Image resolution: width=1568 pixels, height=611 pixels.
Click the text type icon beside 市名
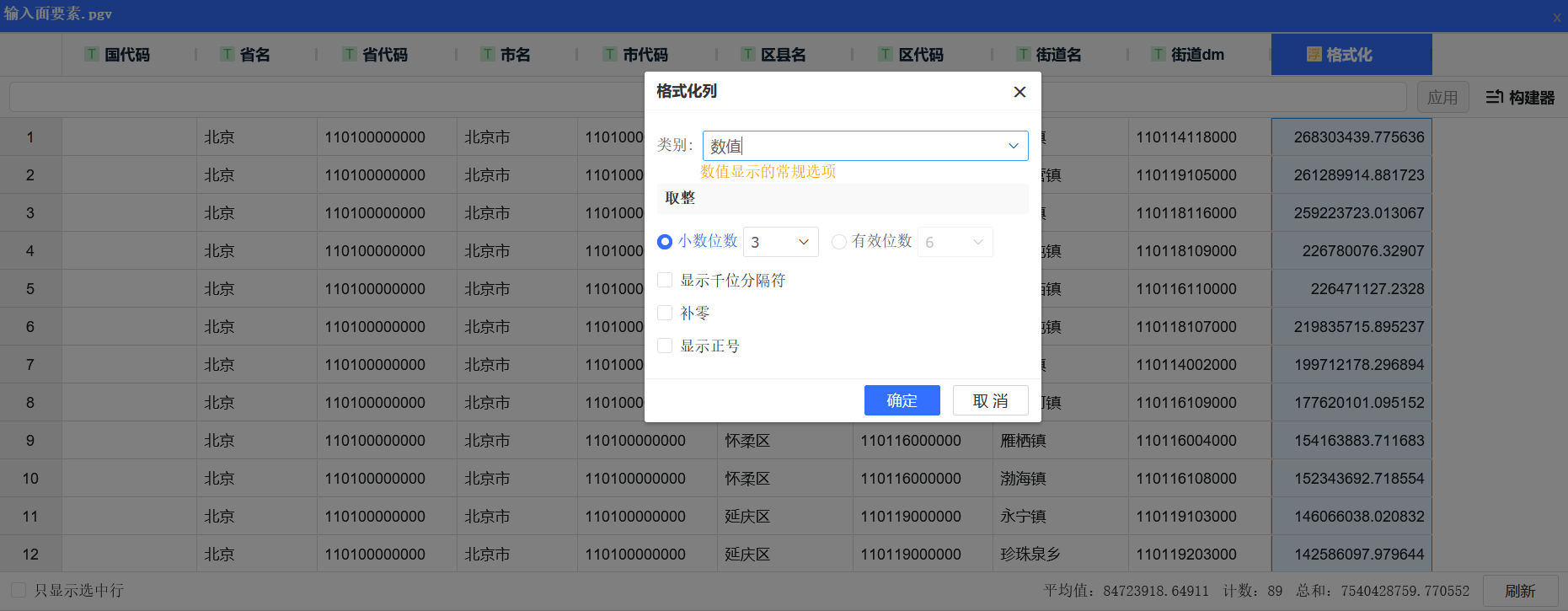click(488, 54)
